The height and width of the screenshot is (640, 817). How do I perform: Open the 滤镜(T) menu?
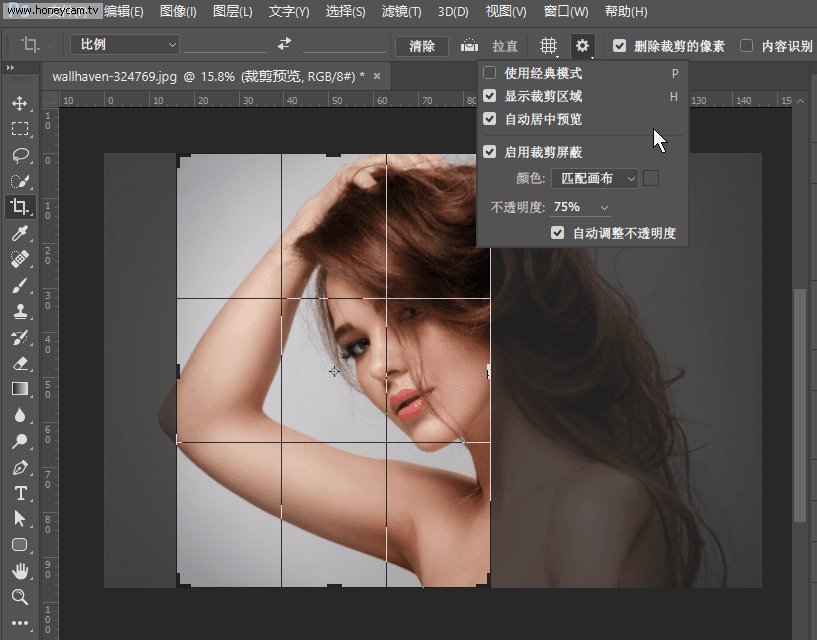coord(401,12)
